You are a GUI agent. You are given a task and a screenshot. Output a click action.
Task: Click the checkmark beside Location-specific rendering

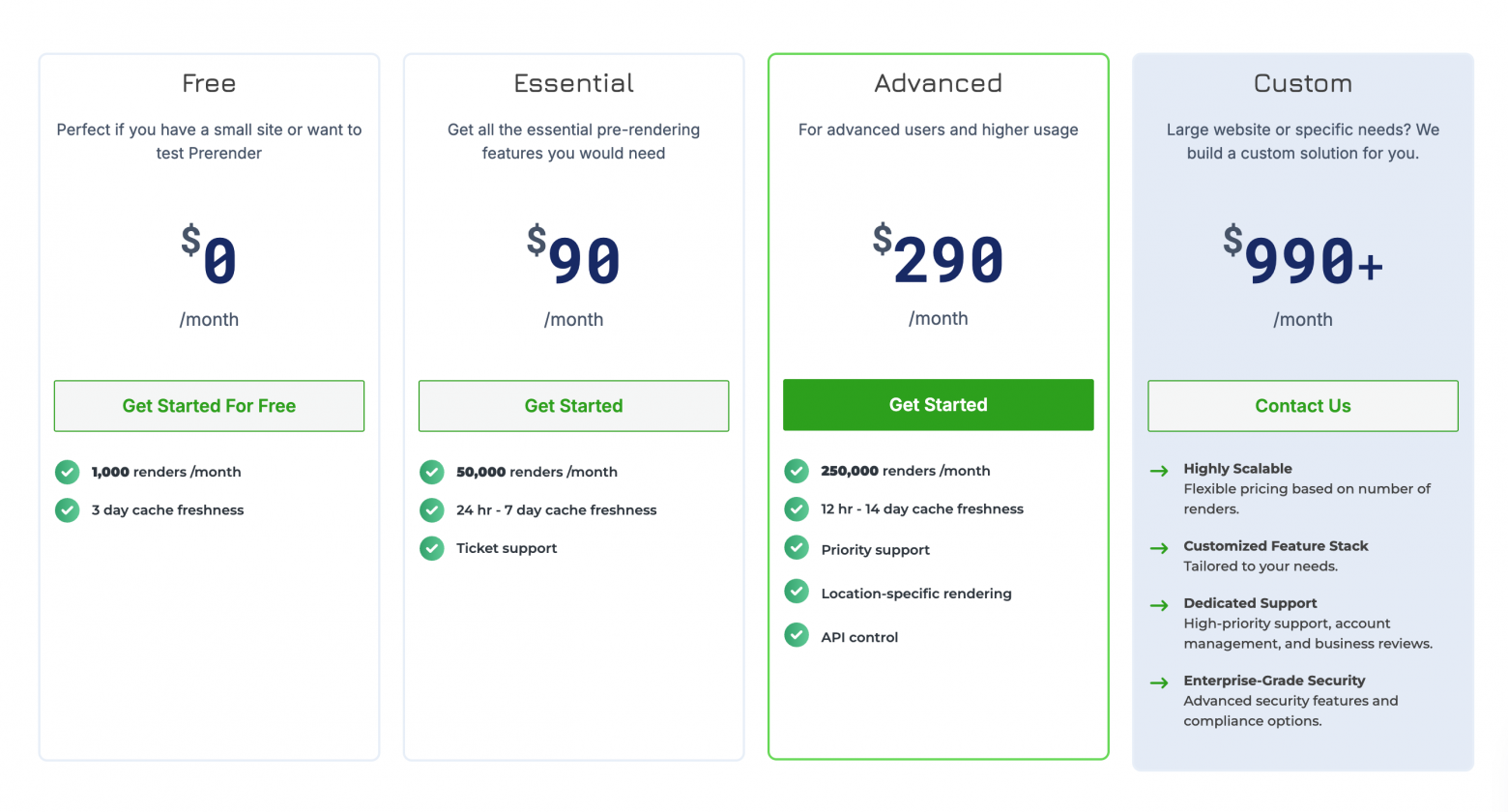click(x=797, y=591)
